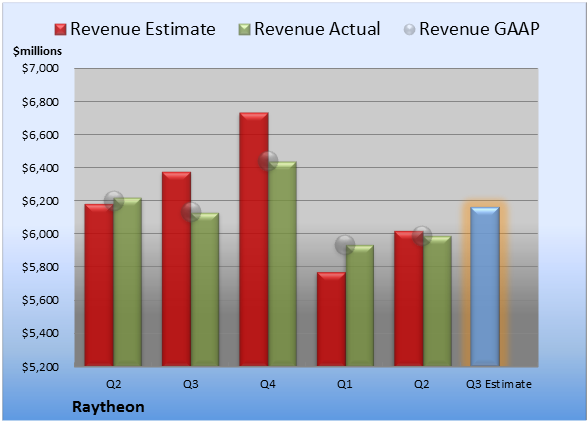
Task: Click the GAAP sphere marker above Q4
Action: click(x=268, y=161)
